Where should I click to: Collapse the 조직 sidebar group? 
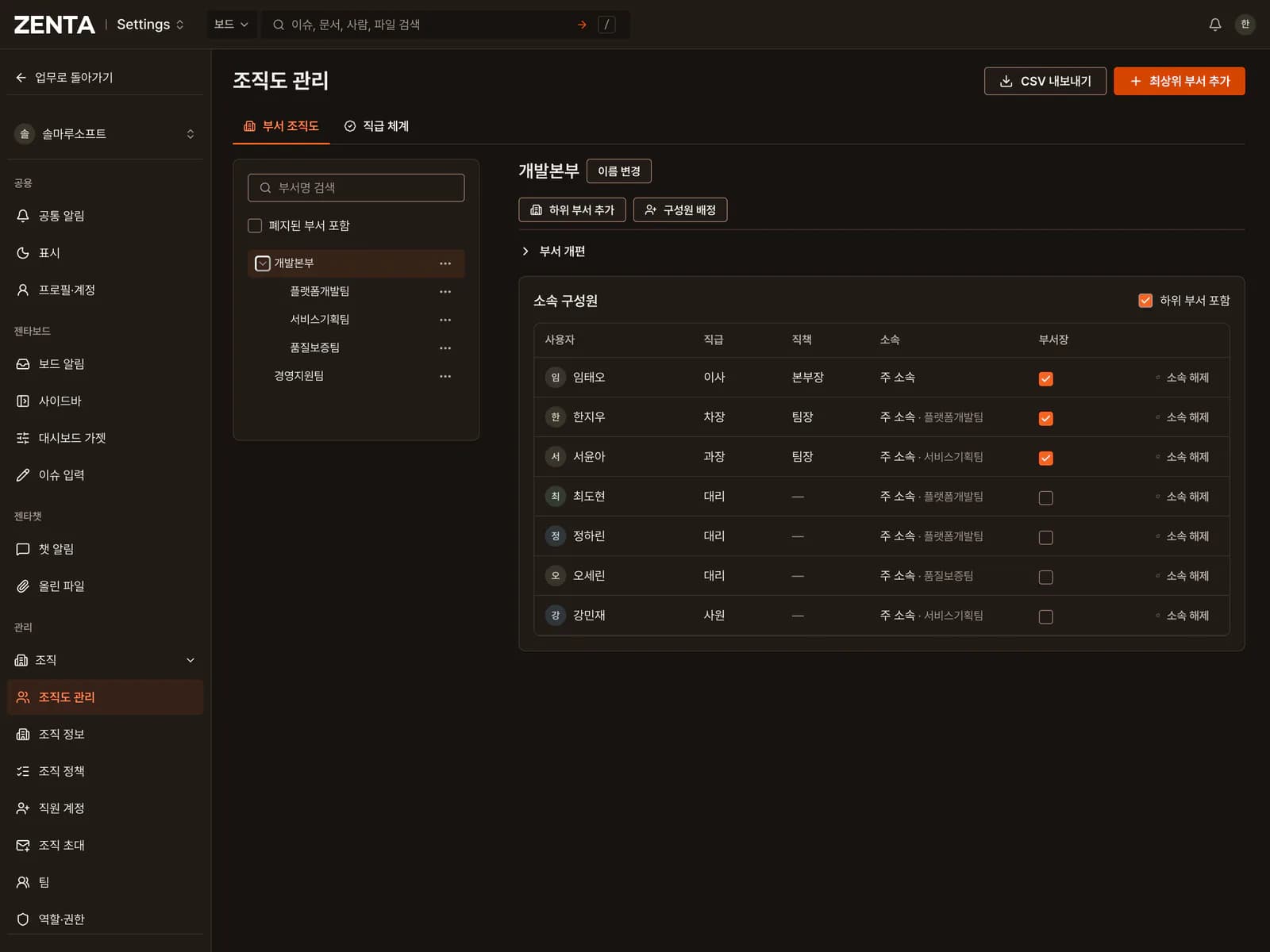(x=105, y=660)
